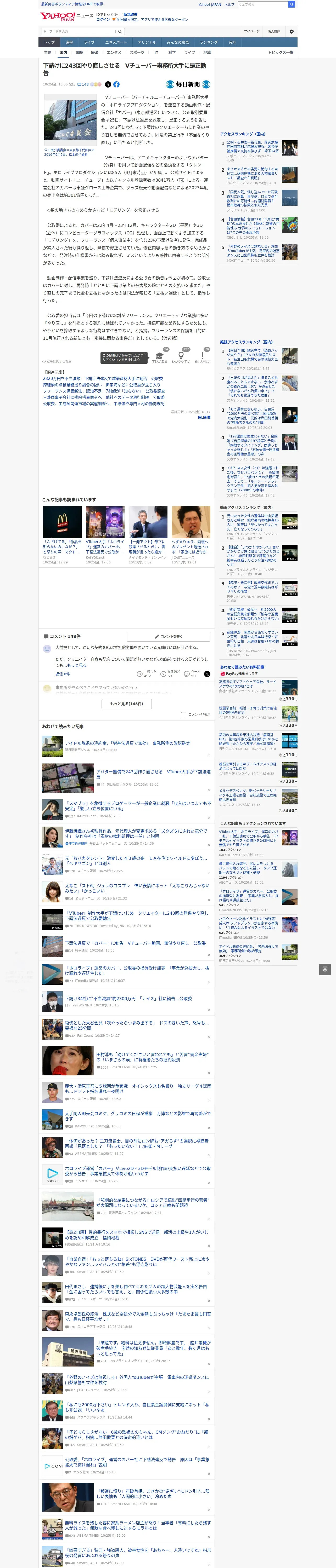Click the keyword search magnifier icon
The height and width of the screenshot is (1568, 336).
tap(120, 31)
